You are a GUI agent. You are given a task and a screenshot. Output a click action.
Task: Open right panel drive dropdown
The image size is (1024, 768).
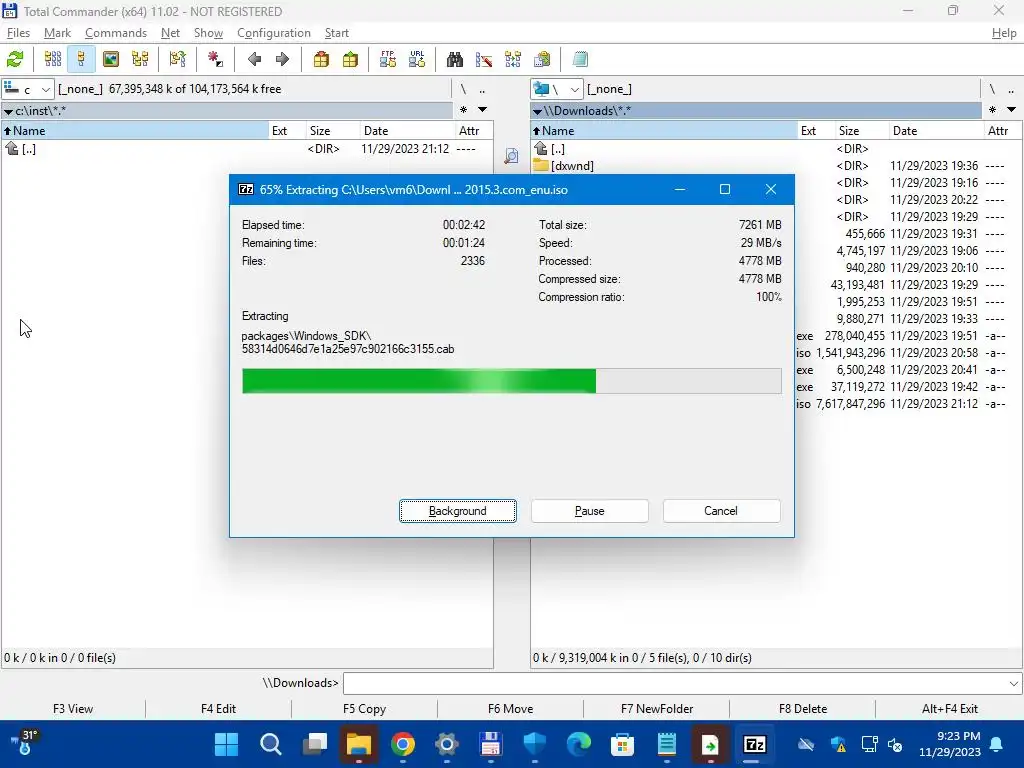point(556,89)
